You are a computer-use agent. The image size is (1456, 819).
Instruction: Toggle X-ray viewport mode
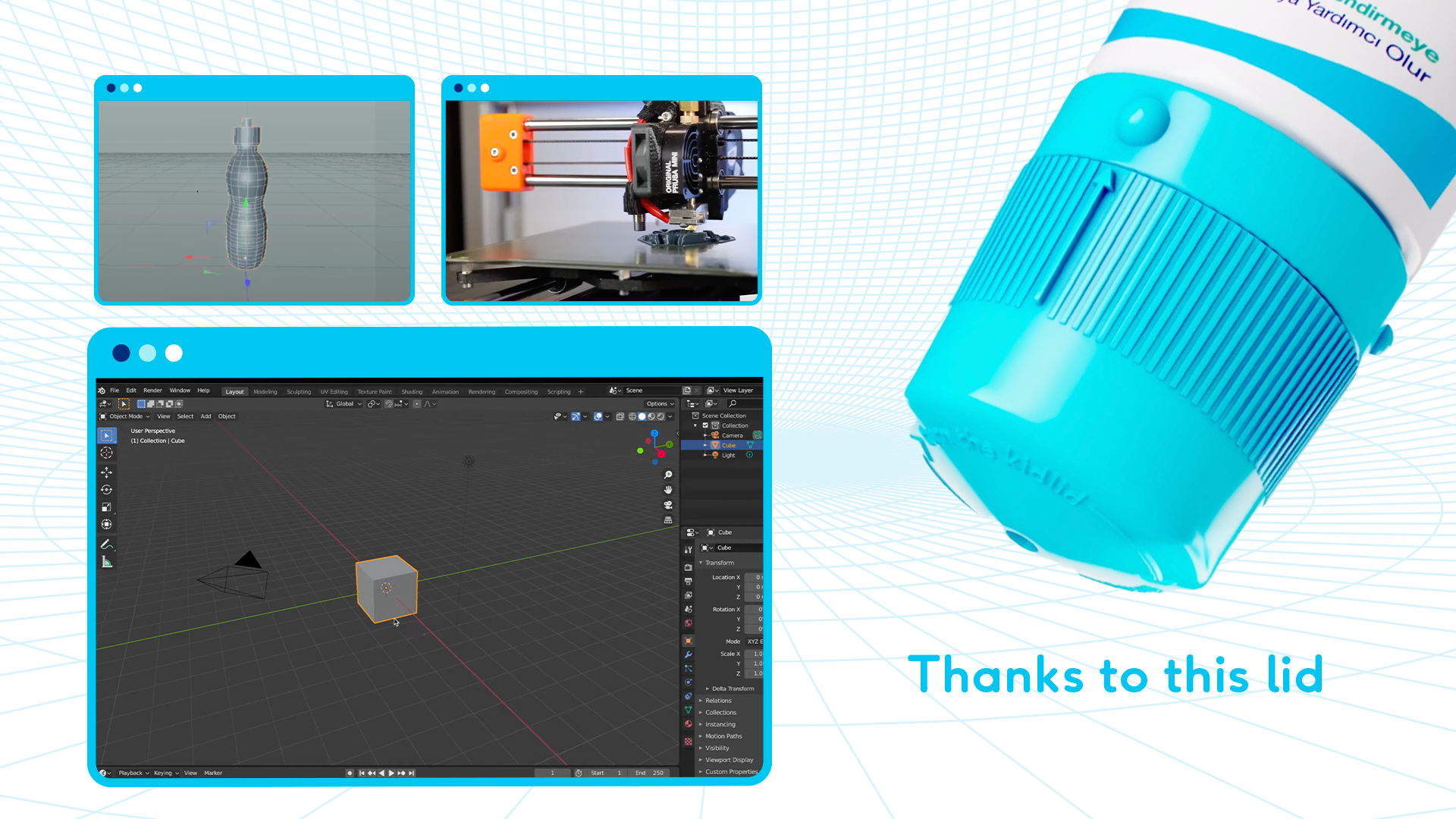click(x=620, y=416)
